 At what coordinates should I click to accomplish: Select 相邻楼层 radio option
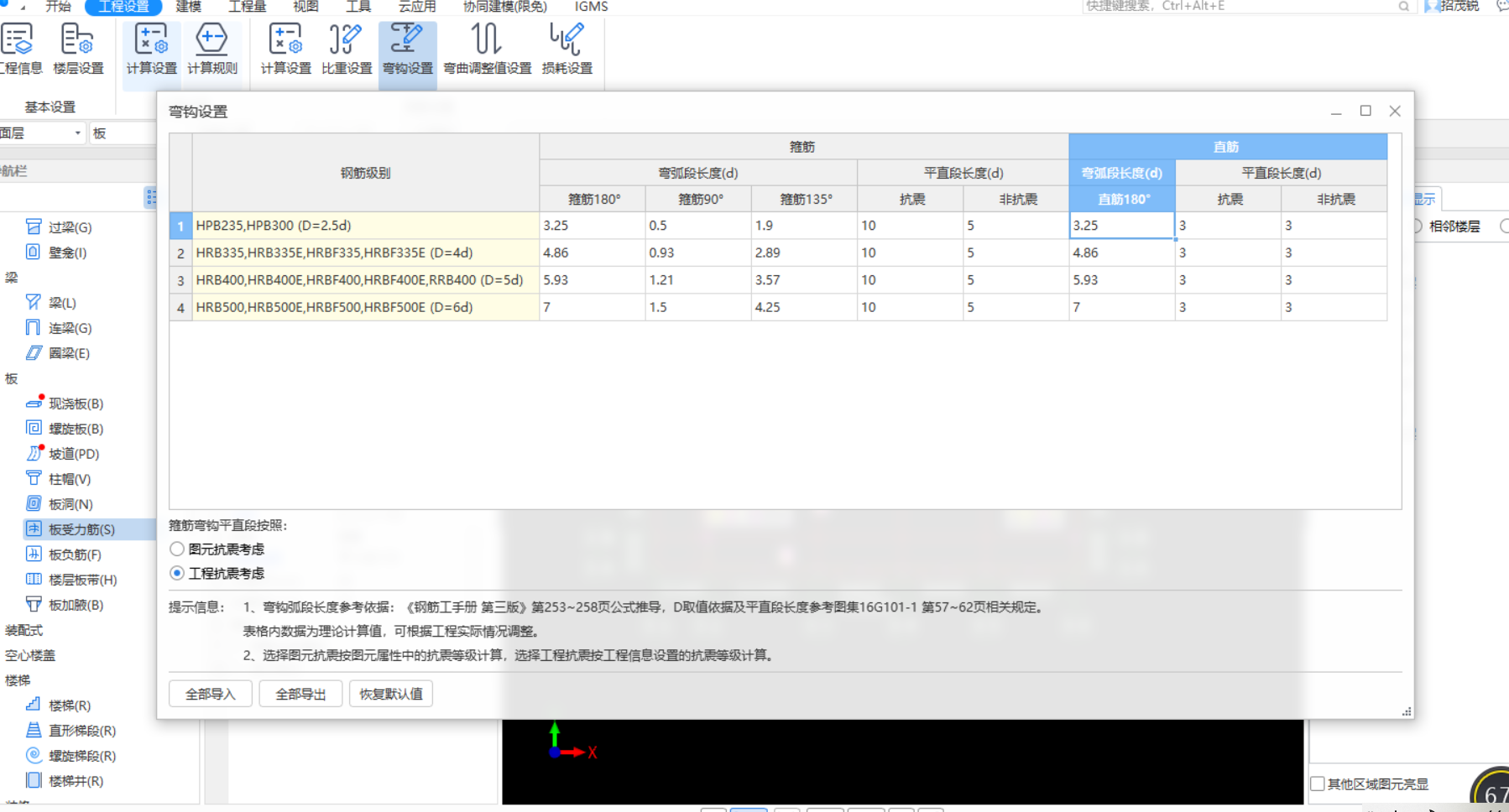click(x=1418, y=226)
